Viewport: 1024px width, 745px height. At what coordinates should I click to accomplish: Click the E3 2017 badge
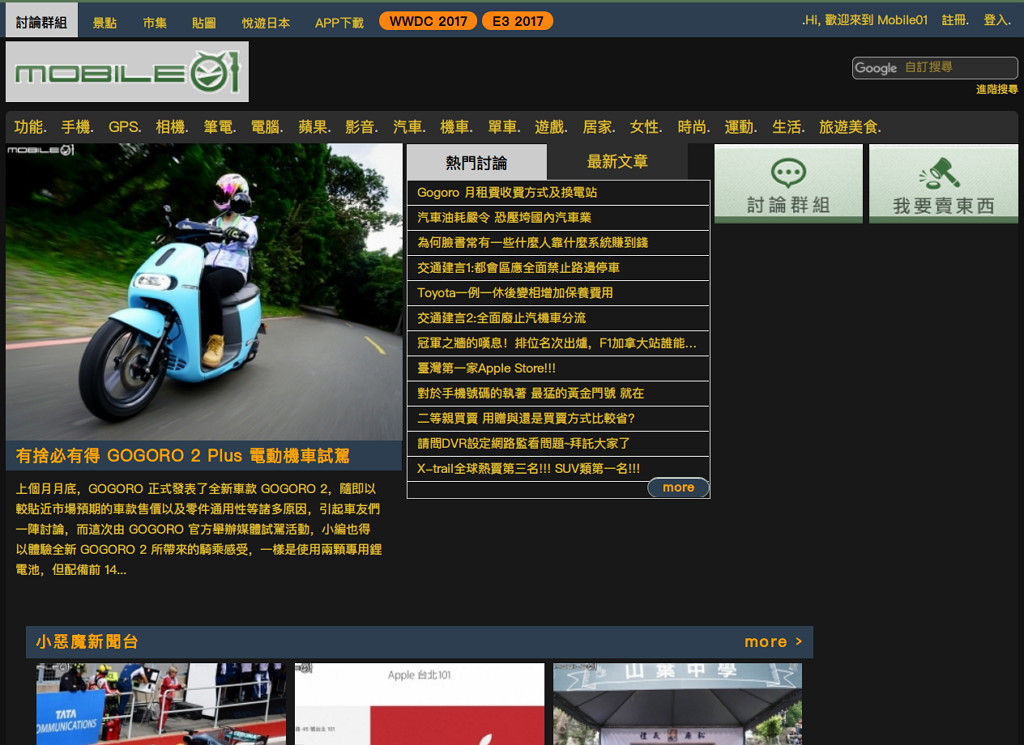pyautogui.click(x=517, y=21)
